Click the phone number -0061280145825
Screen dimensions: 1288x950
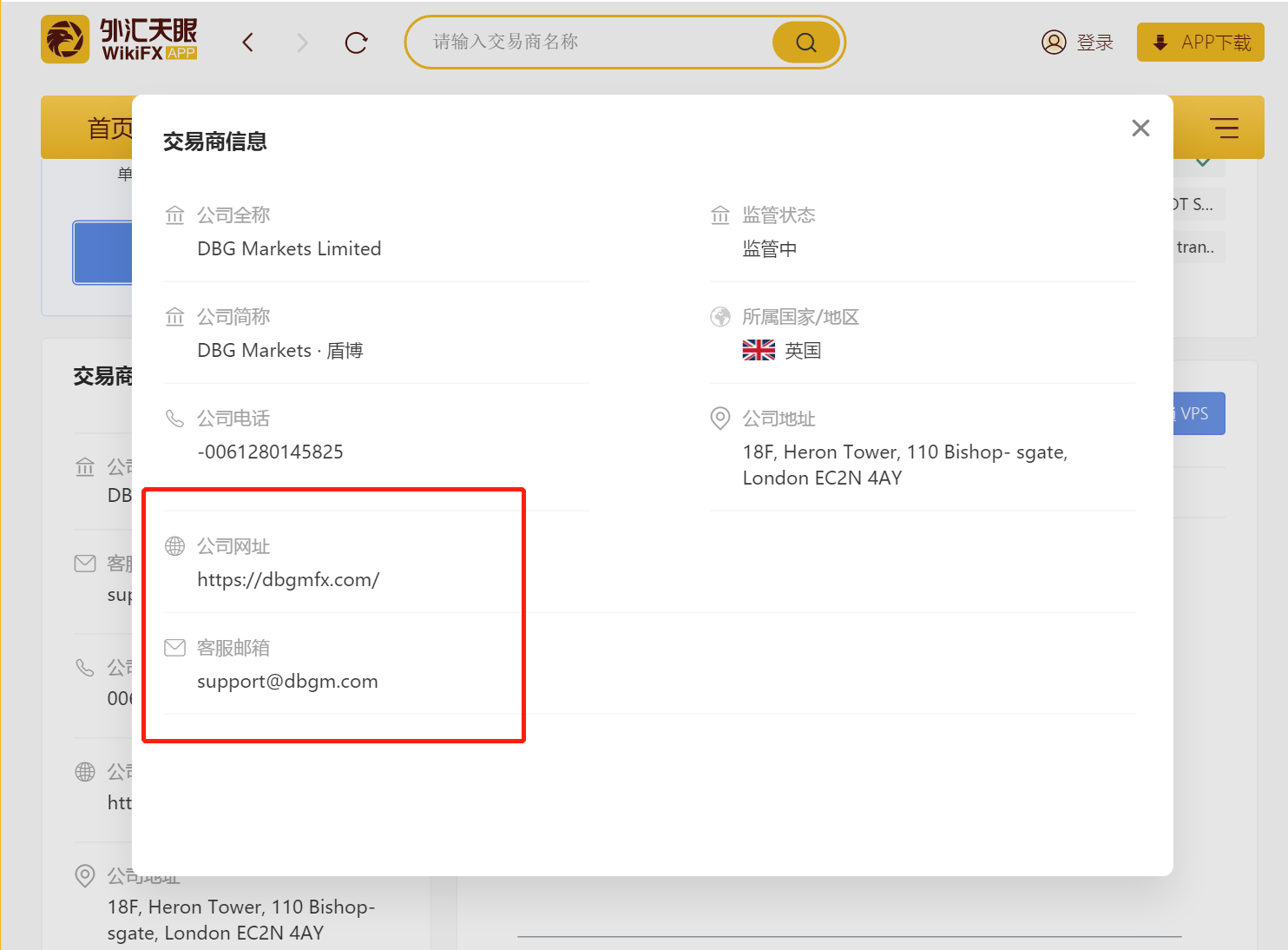point(270,452)
